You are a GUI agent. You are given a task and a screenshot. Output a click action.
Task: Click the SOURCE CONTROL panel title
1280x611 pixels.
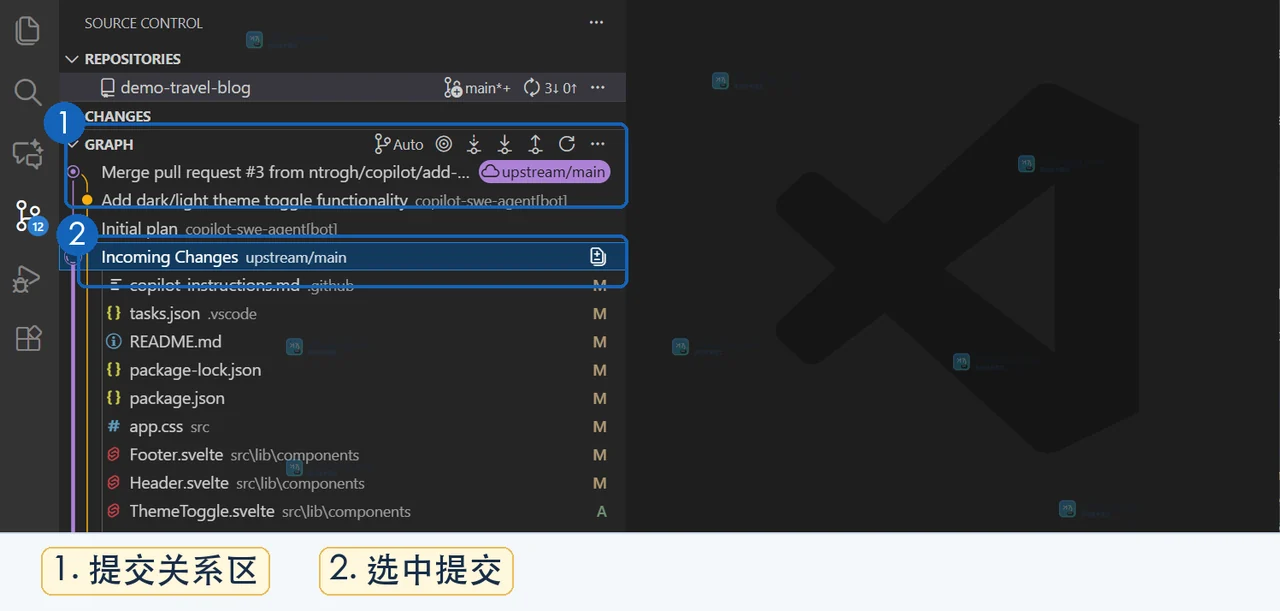tap(143, 23)
